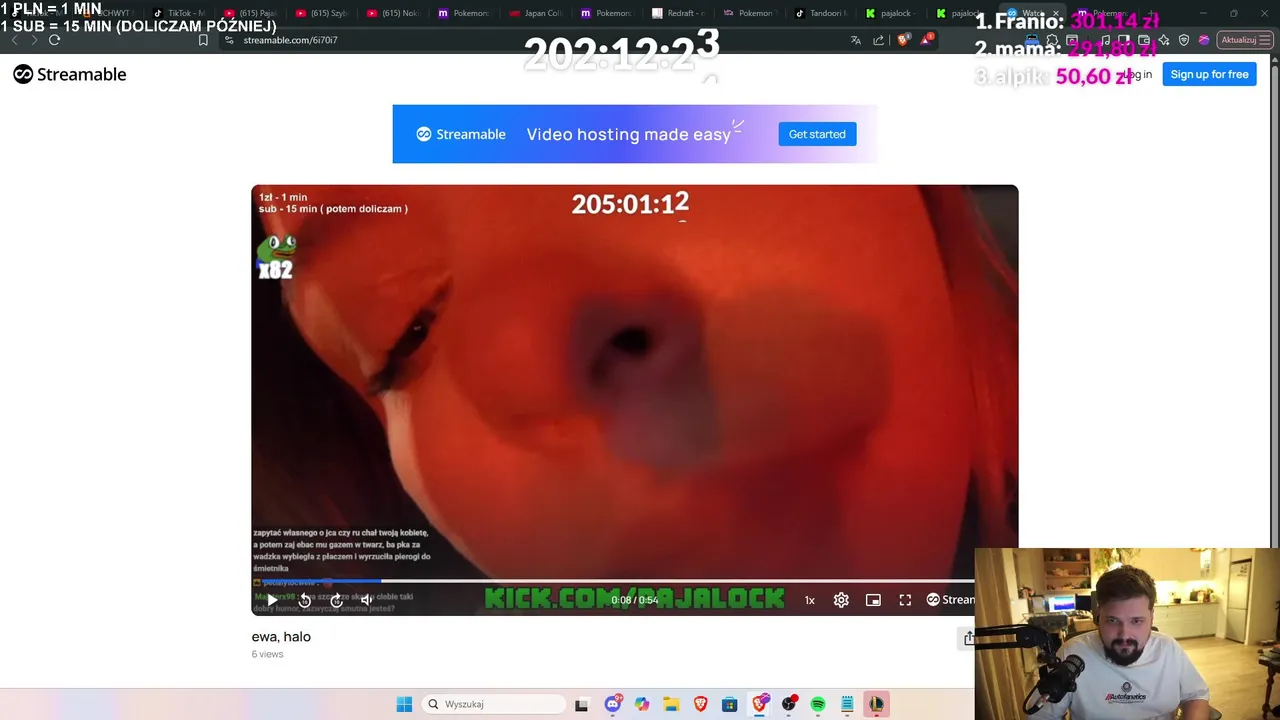Click the Wyszukaj taskbar search box
The image size is (1280, 720).
(x=494, y=704)
